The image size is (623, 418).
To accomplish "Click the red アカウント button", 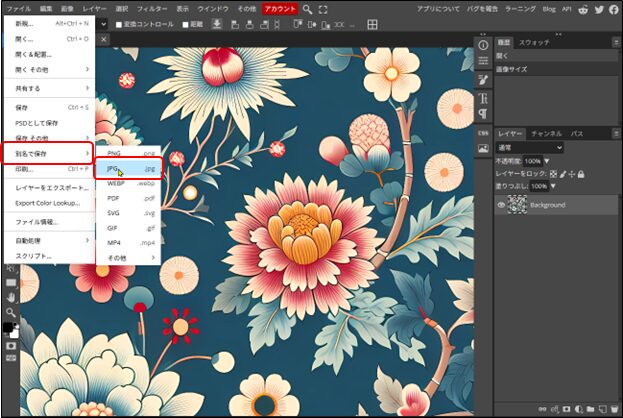I will tap(280, 9).
